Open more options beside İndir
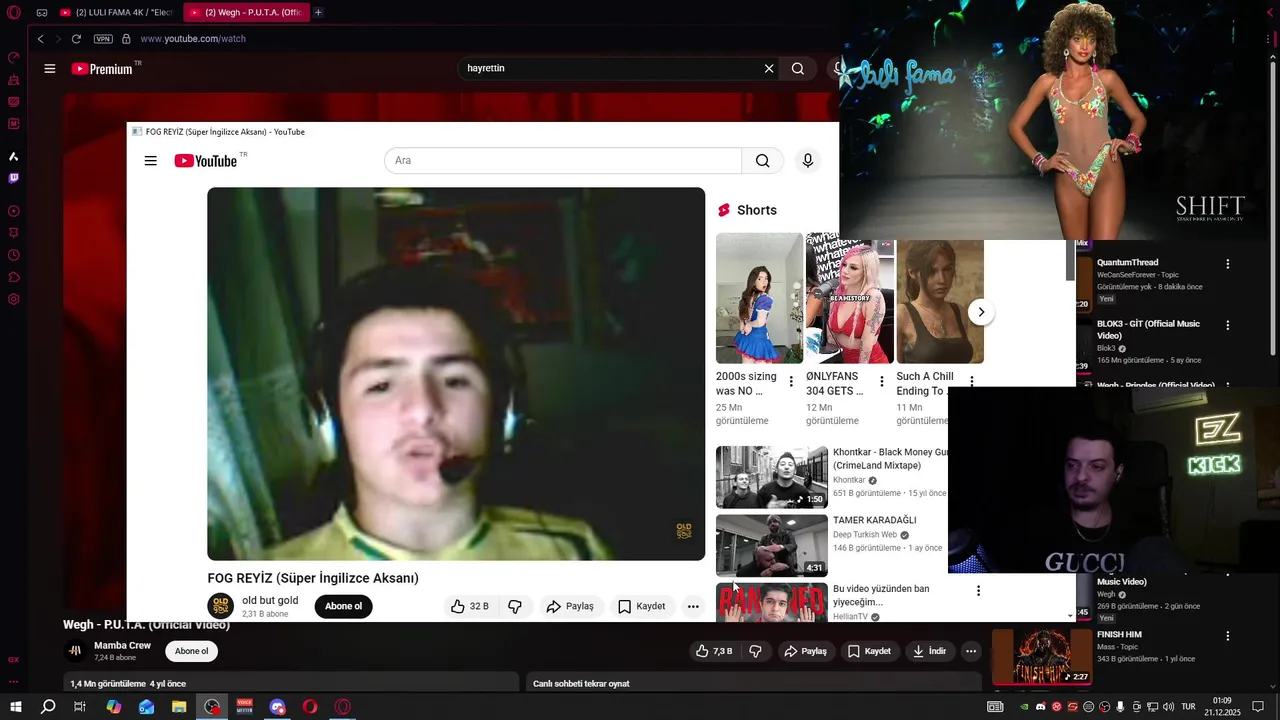Viewport: 1280px width, 720px height. [970, 651]
